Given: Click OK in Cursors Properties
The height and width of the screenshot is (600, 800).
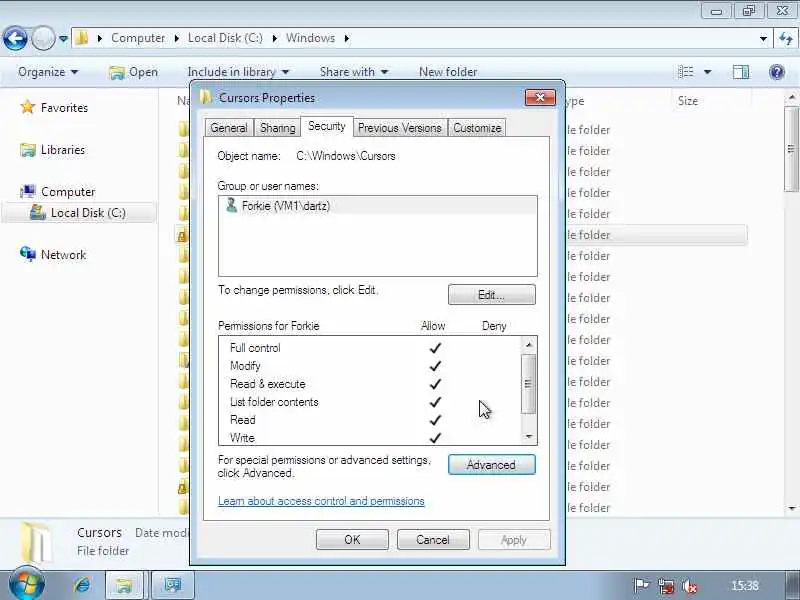Looking at the screenshot, I should (x=352, y=540).
